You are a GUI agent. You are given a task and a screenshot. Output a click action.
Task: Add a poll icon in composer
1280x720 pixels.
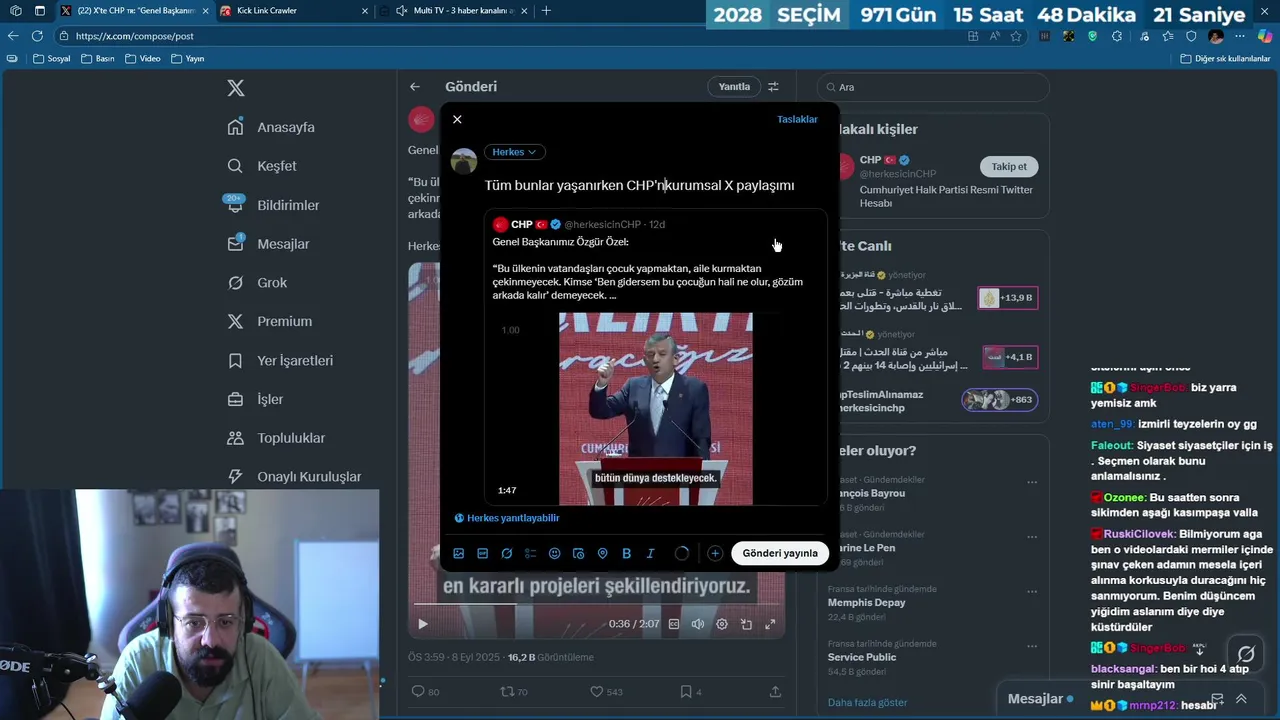[531, 553]
